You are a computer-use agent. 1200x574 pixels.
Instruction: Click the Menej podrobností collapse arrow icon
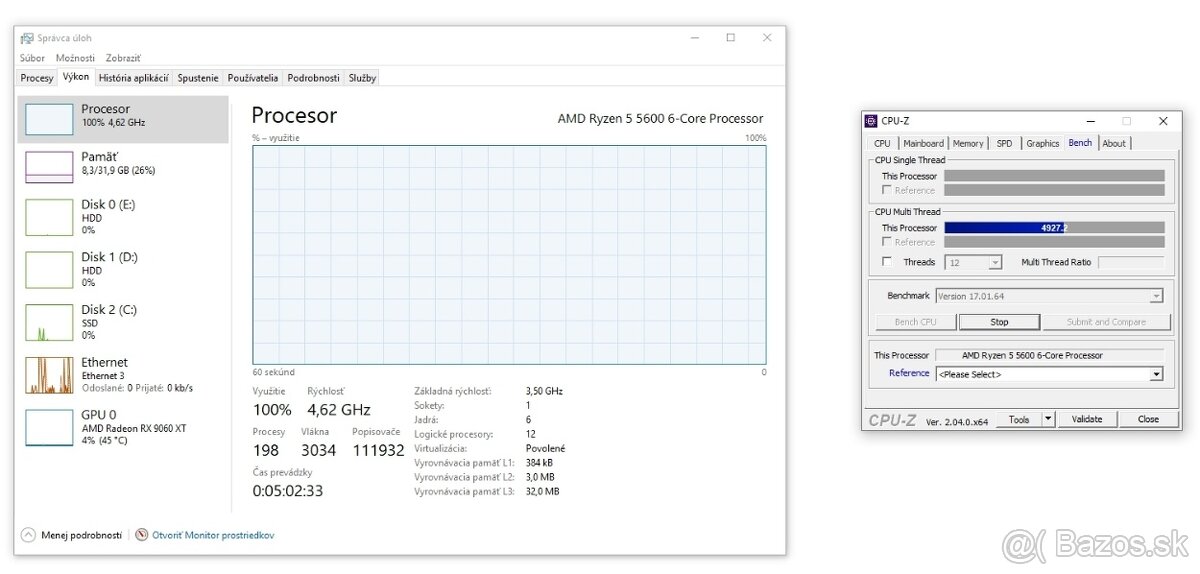pos(28,535)
